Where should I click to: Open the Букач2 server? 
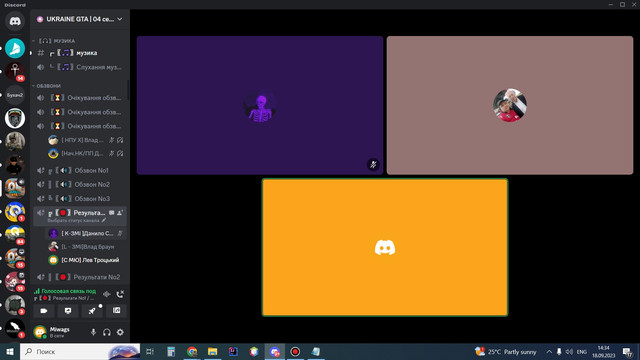click(15, 95)
